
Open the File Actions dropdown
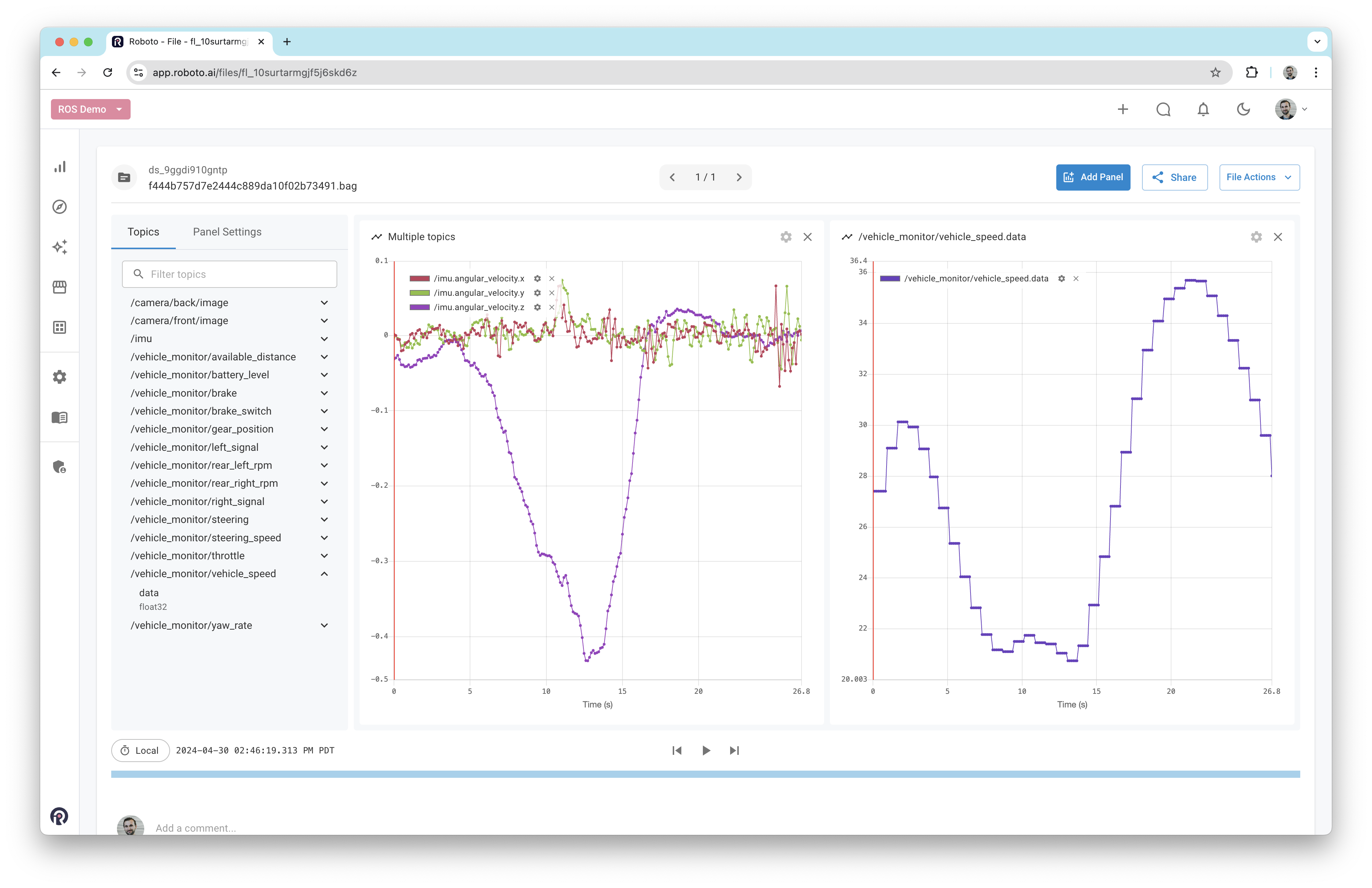click(1259, 178)
